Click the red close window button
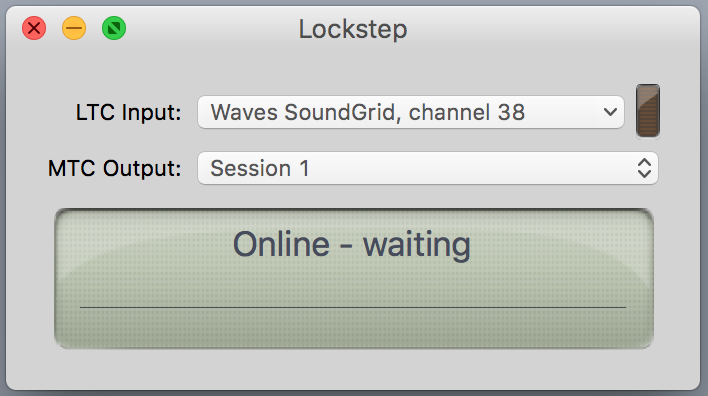The width and height of the screenshot is (708, 396). point(34,28)
